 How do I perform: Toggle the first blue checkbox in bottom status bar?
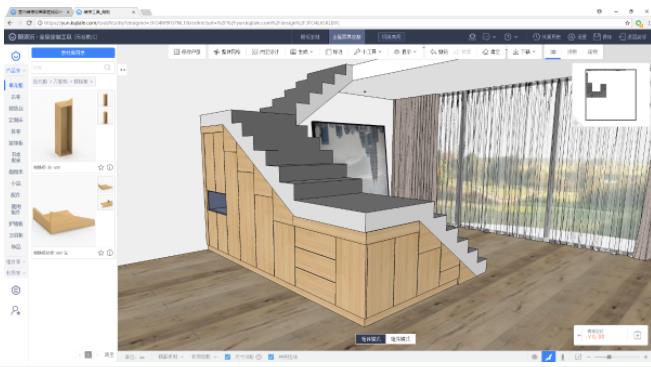[228, 357]
